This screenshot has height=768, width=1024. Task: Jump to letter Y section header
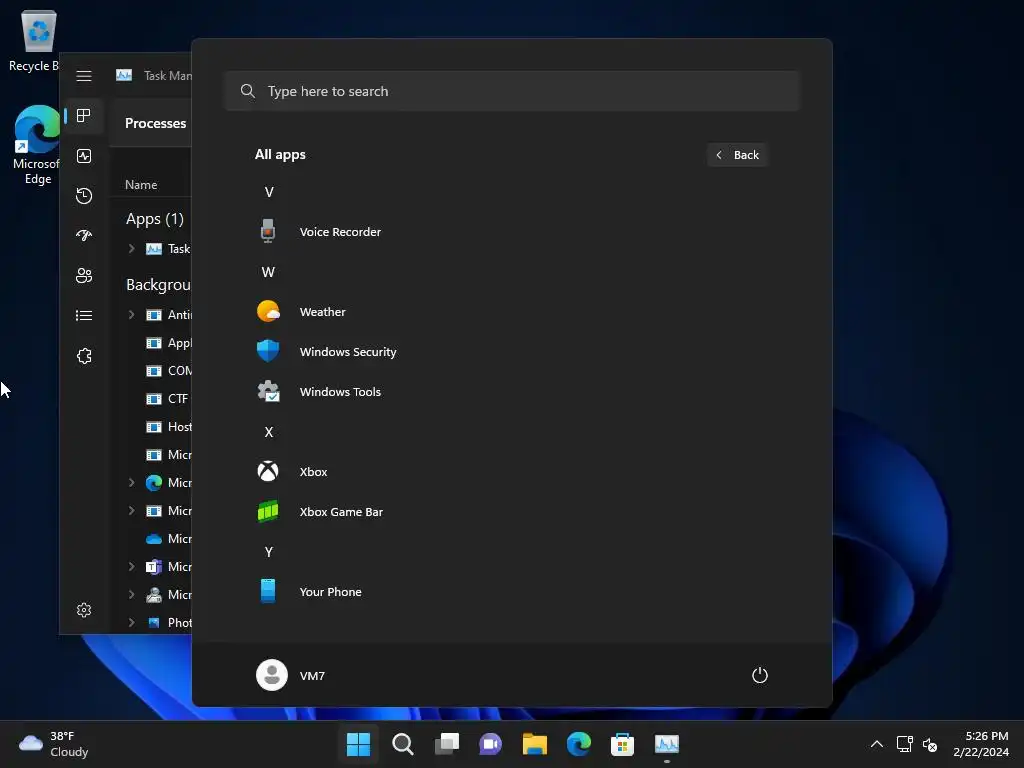tap(268, 552)
